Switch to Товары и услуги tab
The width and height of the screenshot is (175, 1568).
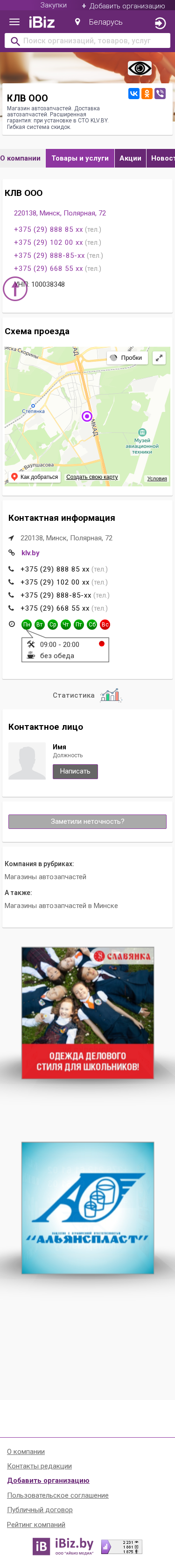click(80, 158)
